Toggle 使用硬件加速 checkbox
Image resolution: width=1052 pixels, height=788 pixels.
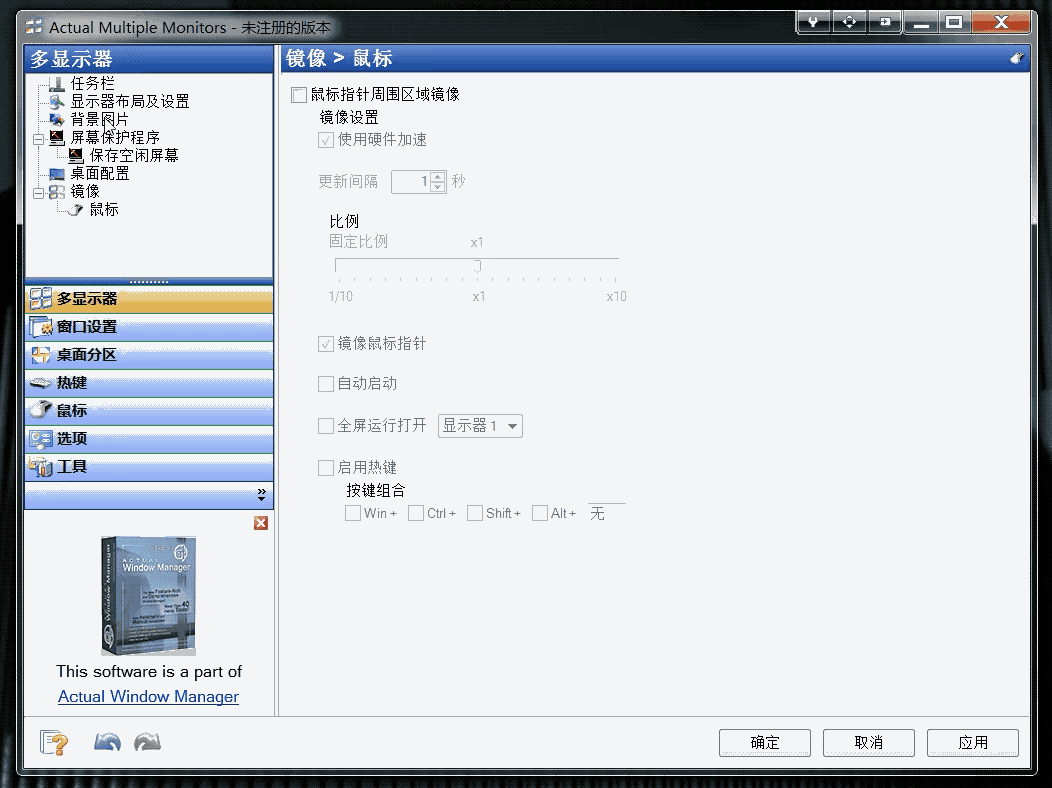(325, 140)
